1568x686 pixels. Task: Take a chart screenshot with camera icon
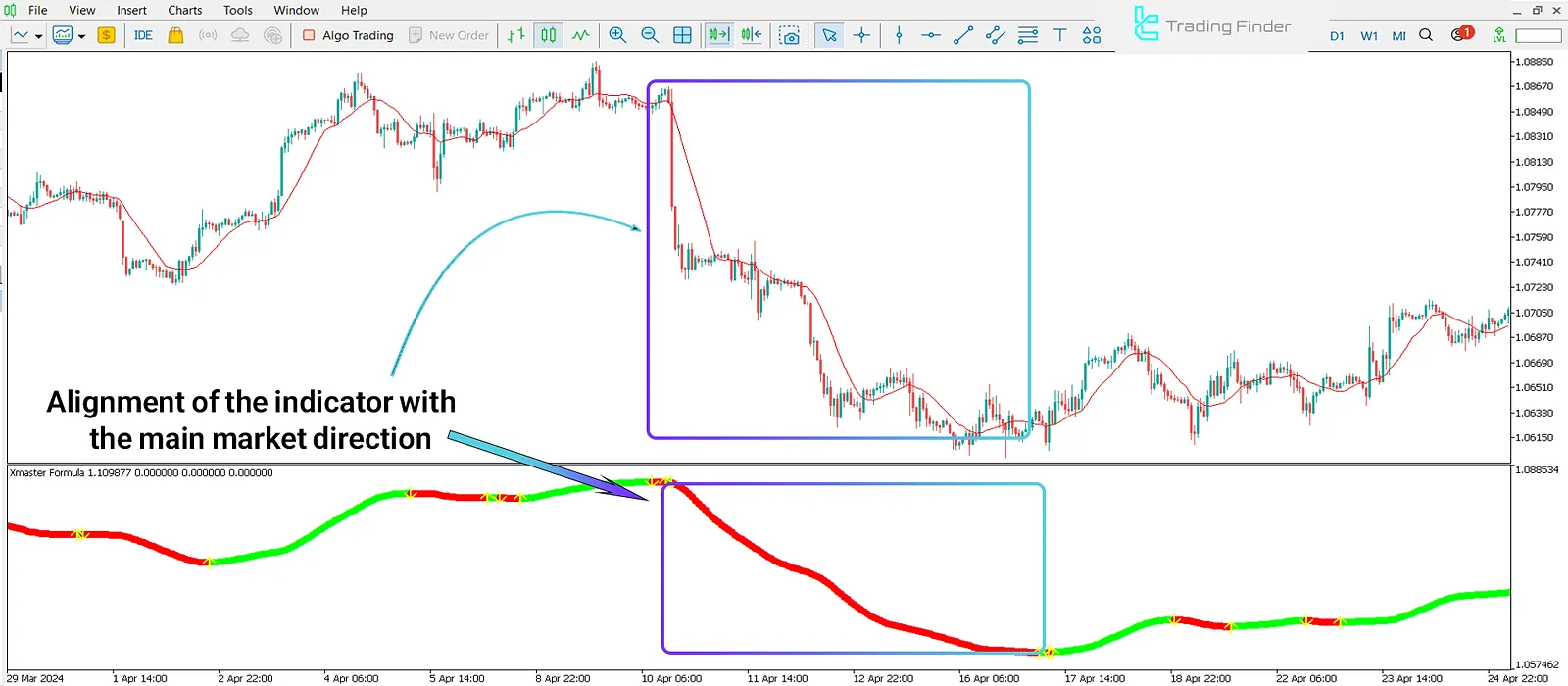tap(789, 36)
